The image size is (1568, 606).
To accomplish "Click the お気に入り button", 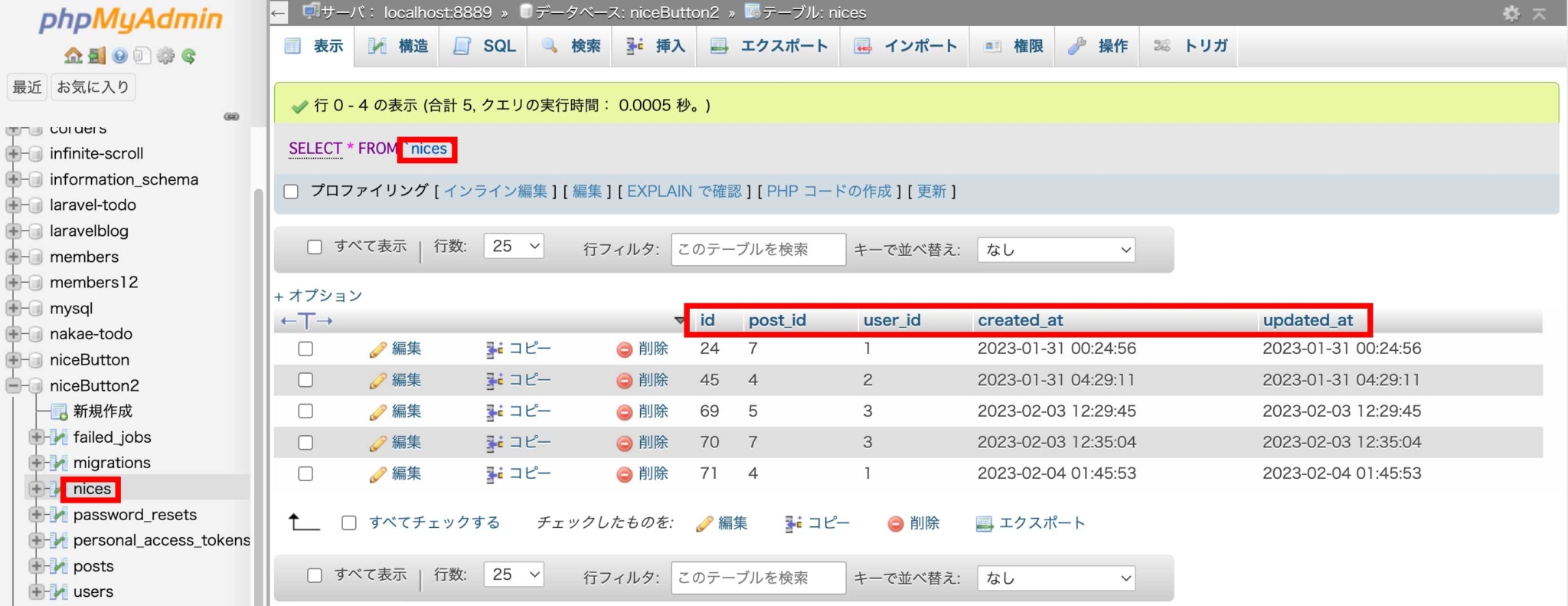I will click(93, 87).
